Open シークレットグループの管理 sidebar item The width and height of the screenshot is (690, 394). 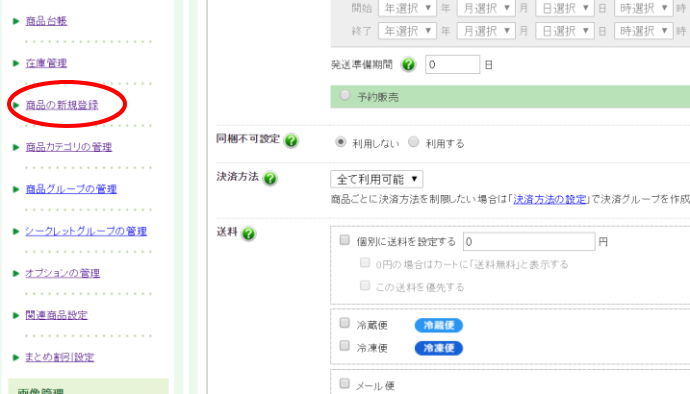(x=86, y=231)
